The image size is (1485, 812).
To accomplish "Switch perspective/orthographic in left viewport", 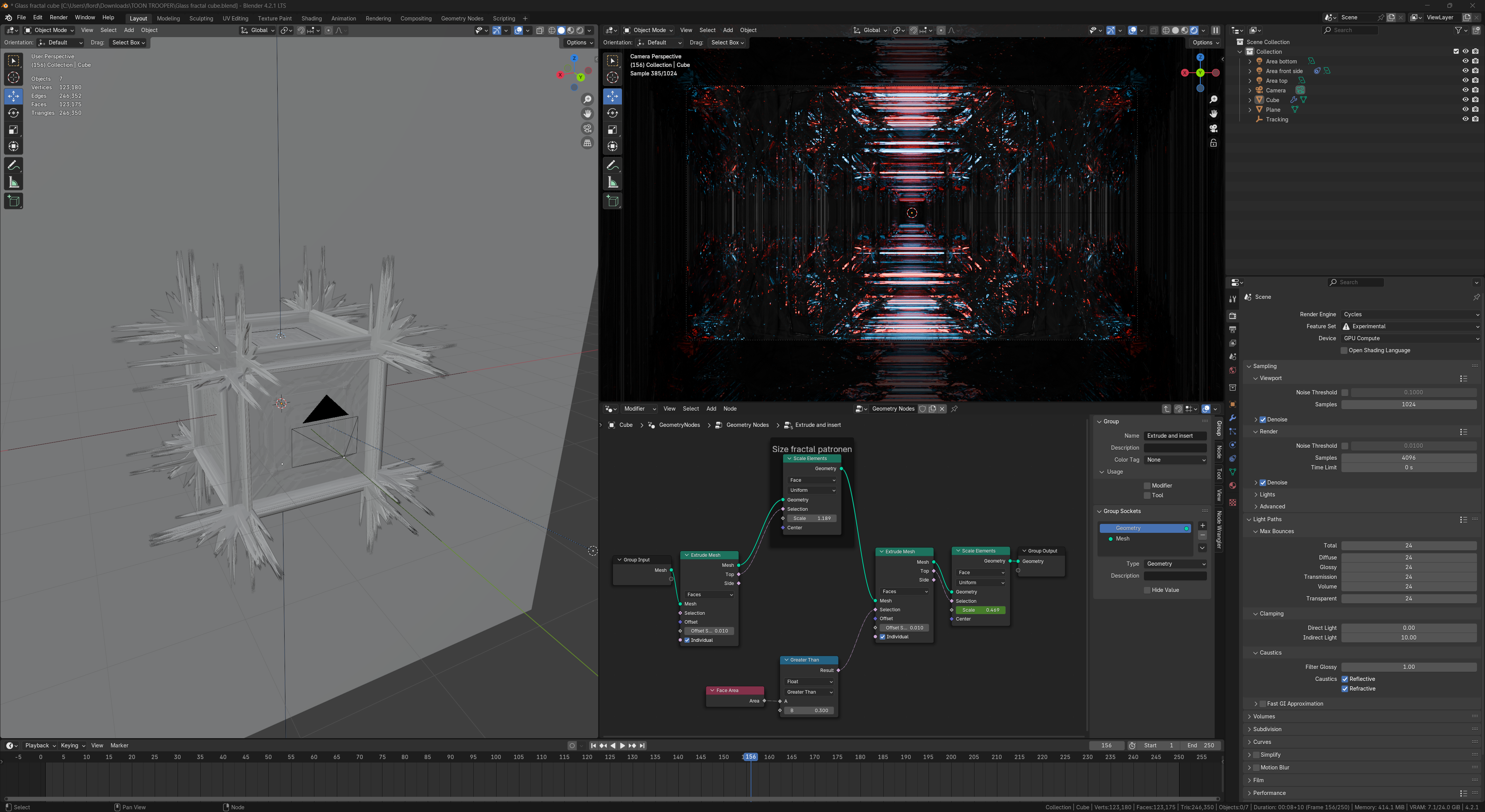I will point(587,143).
